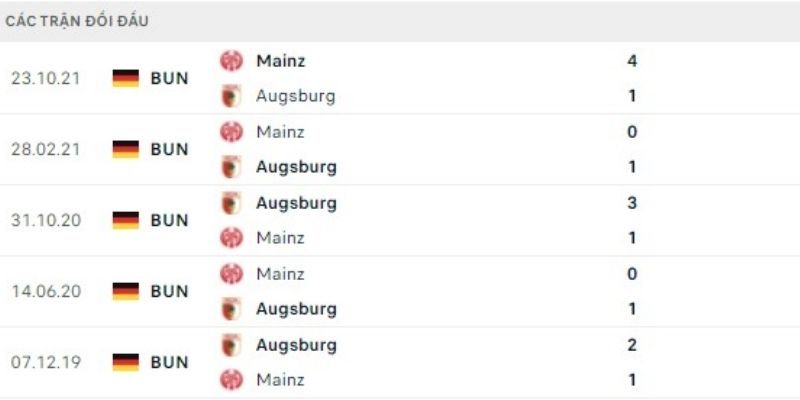This screenshot has width=800, height=400.
Task: Click the Mainz crest in the 23.10.21 match
Action: click(x=231, y=61)
